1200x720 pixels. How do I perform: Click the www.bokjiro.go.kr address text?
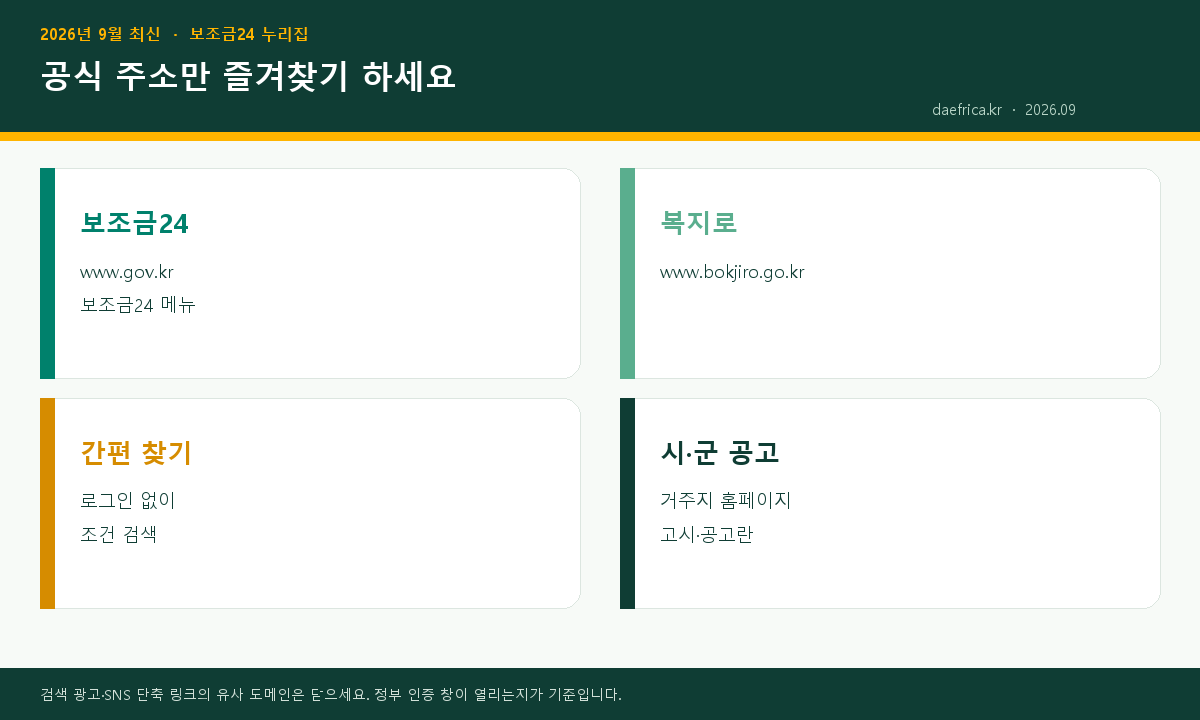click(x=732, y=272)
